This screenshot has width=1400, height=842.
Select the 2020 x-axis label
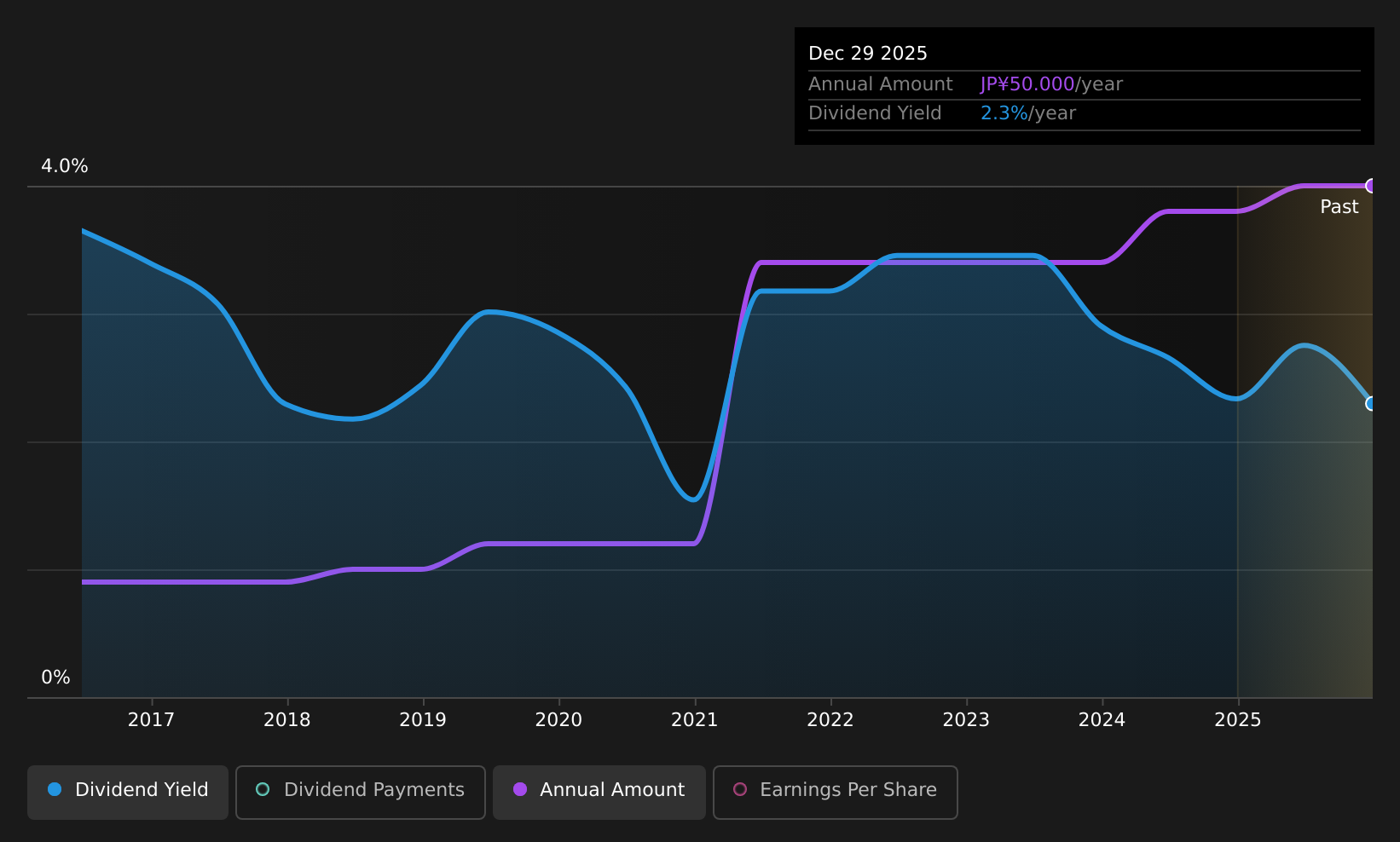(x=558, y=720)
